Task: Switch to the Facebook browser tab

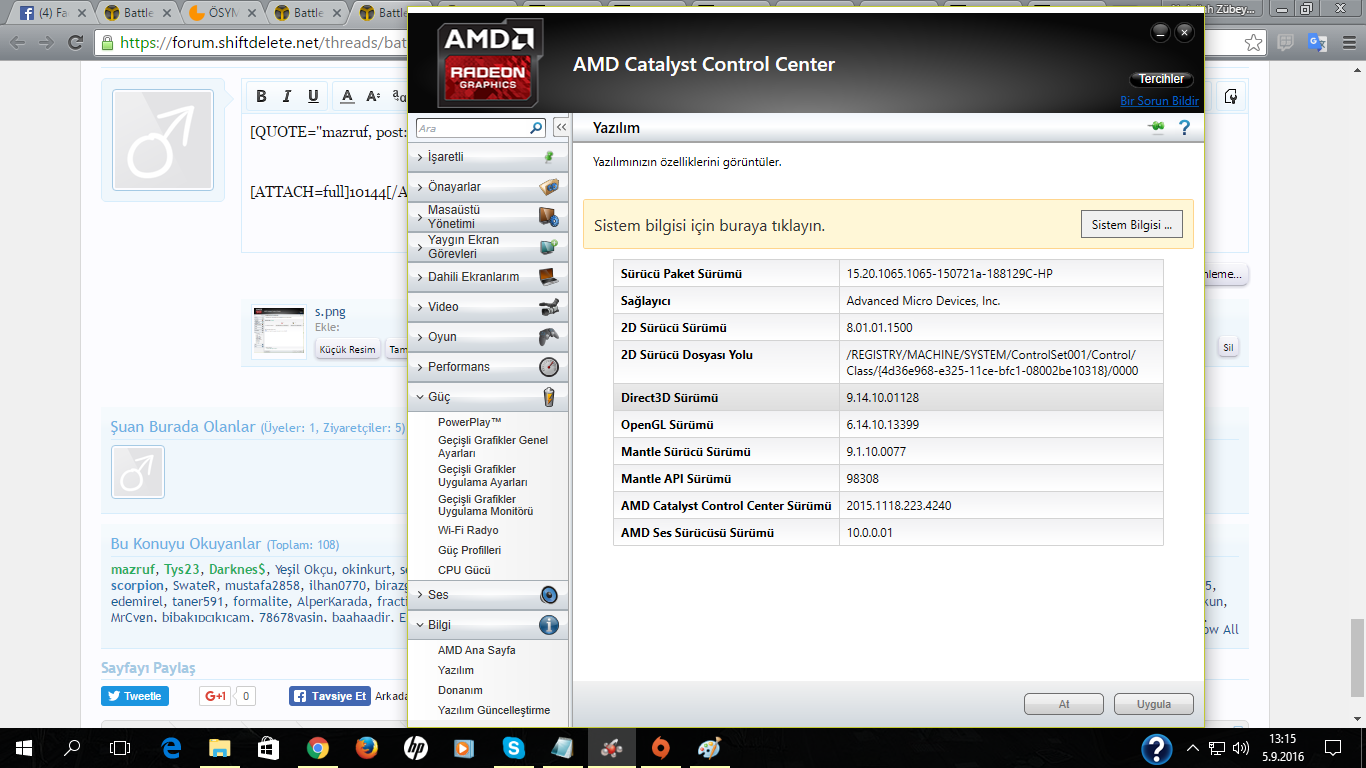Action: (x=50, y=14)
